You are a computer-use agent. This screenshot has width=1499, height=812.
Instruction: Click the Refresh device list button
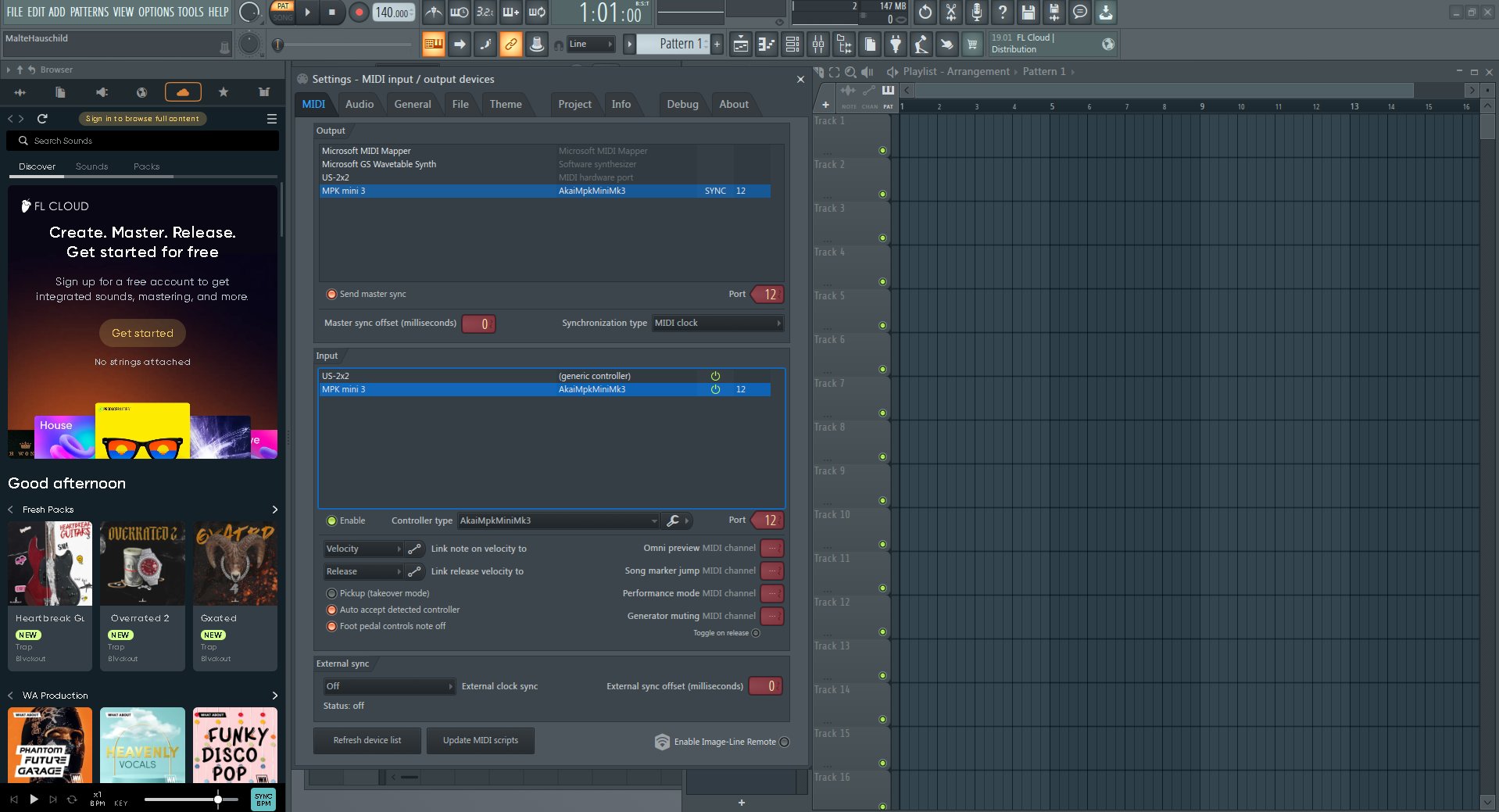pos(367,741)
